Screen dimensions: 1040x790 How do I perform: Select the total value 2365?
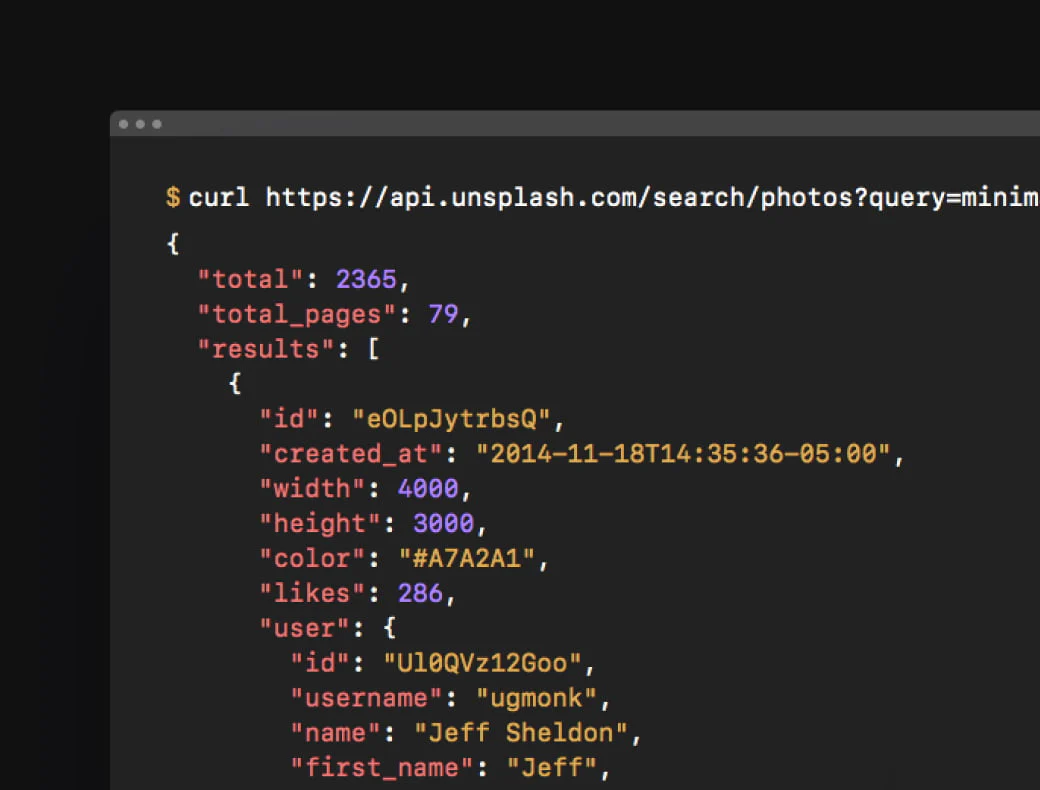tap(366, 279)
